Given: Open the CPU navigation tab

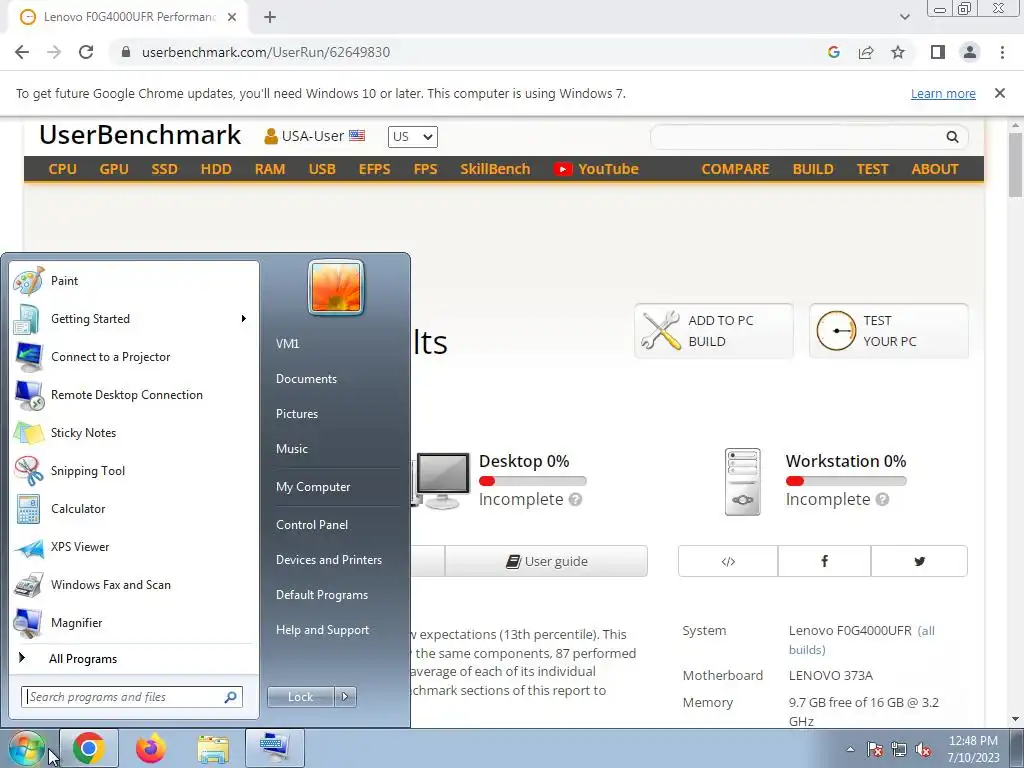Looking at the screenshot, I should tap(63, 169).
